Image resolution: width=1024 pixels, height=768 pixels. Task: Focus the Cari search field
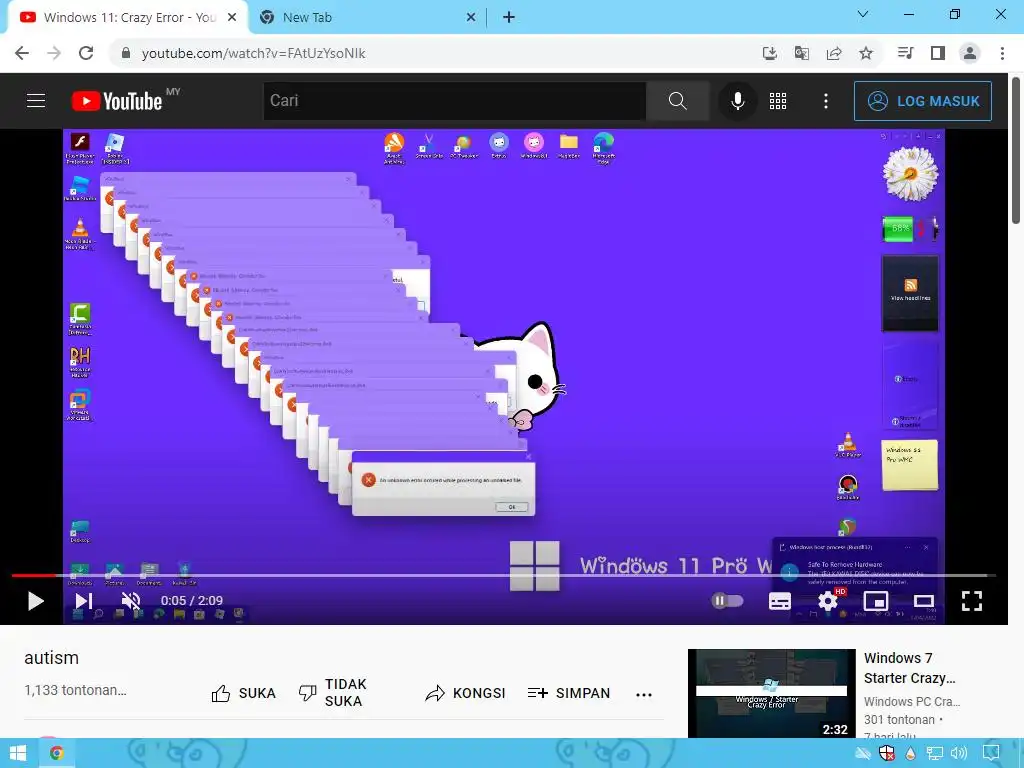(455, 101)
